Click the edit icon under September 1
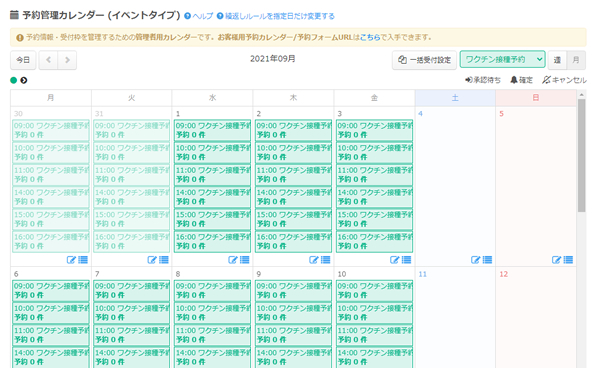Viewport: 600px width, 371px height. (x=232, y=260)
